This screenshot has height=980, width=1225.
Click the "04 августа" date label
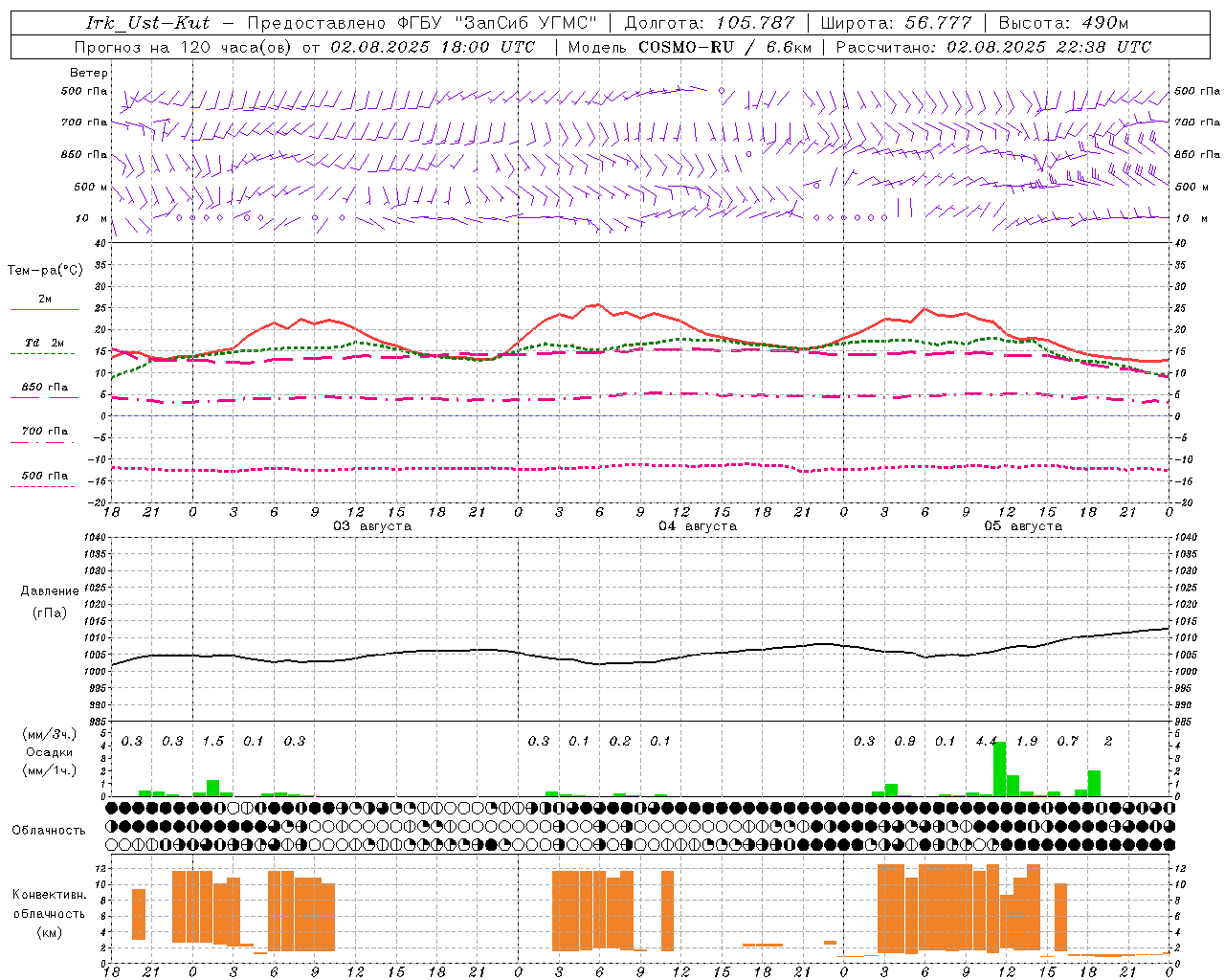(698, 526)
